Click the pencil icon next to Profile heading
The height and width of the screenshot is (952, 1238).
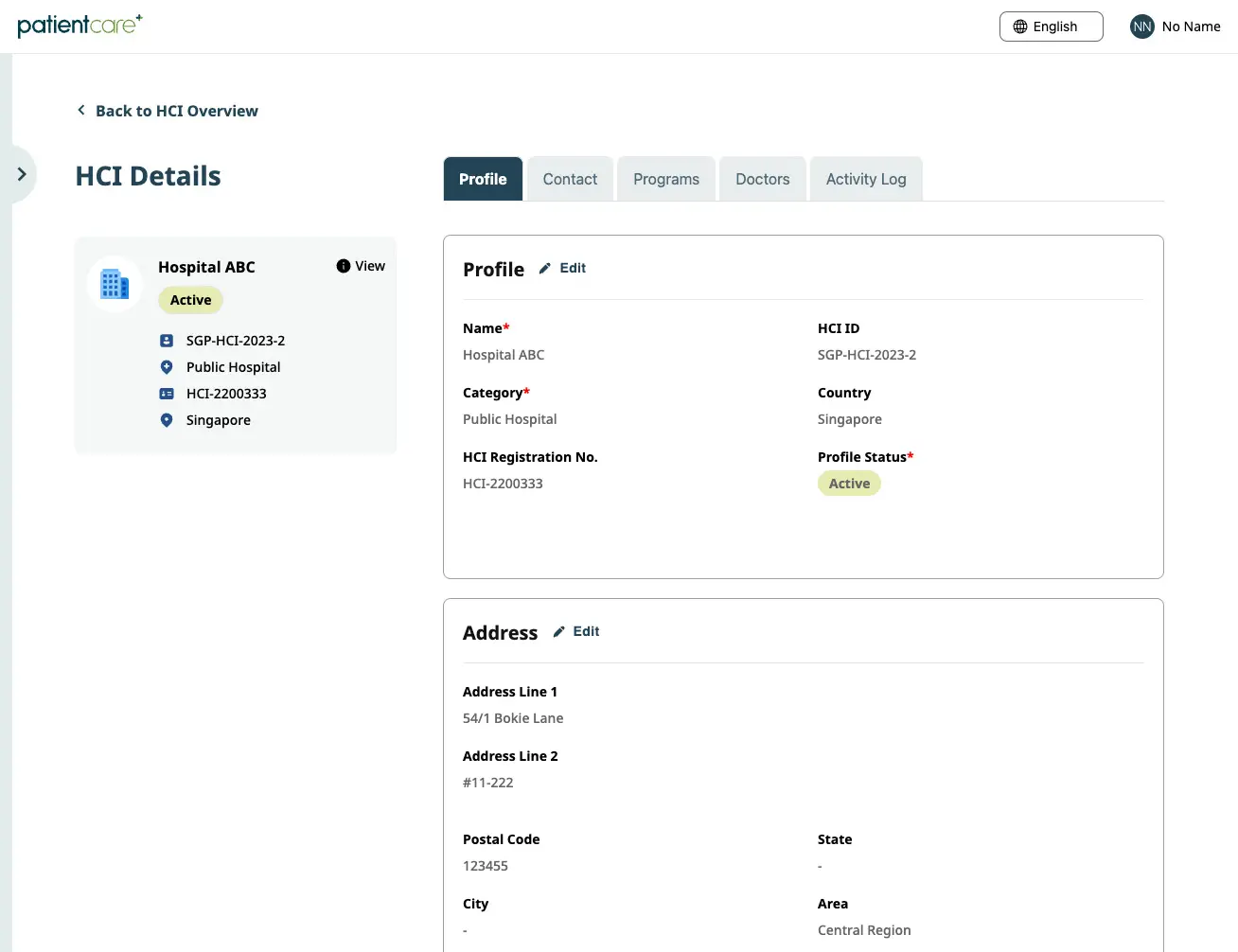544,268
